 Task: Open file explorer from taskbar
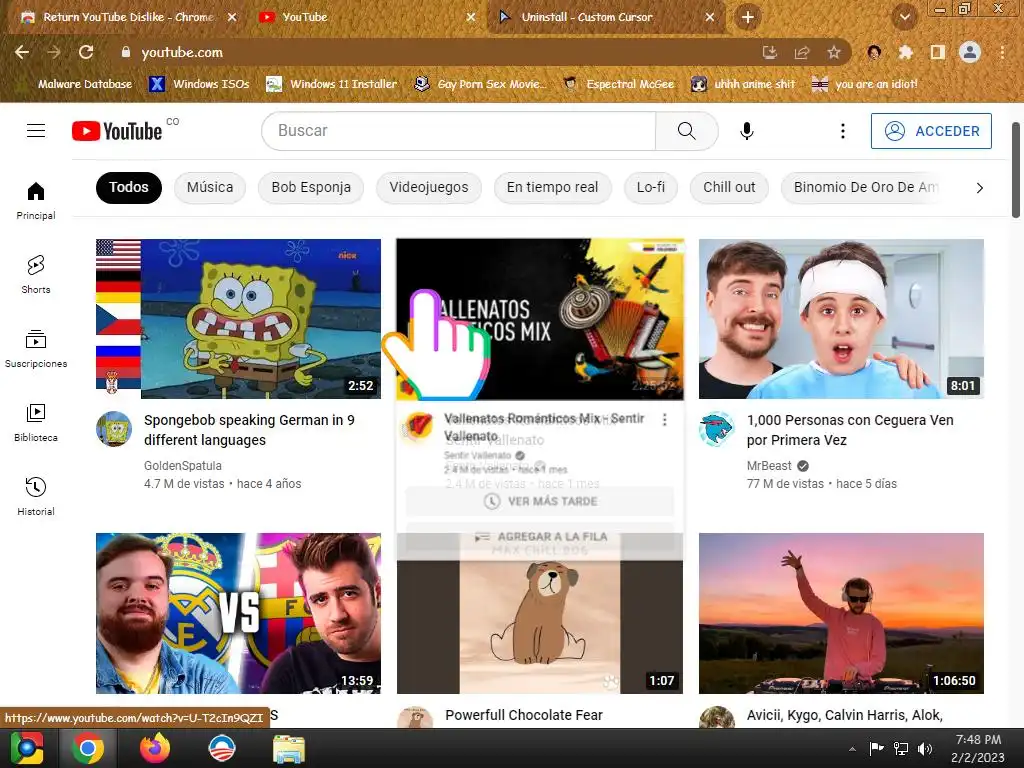288,748
